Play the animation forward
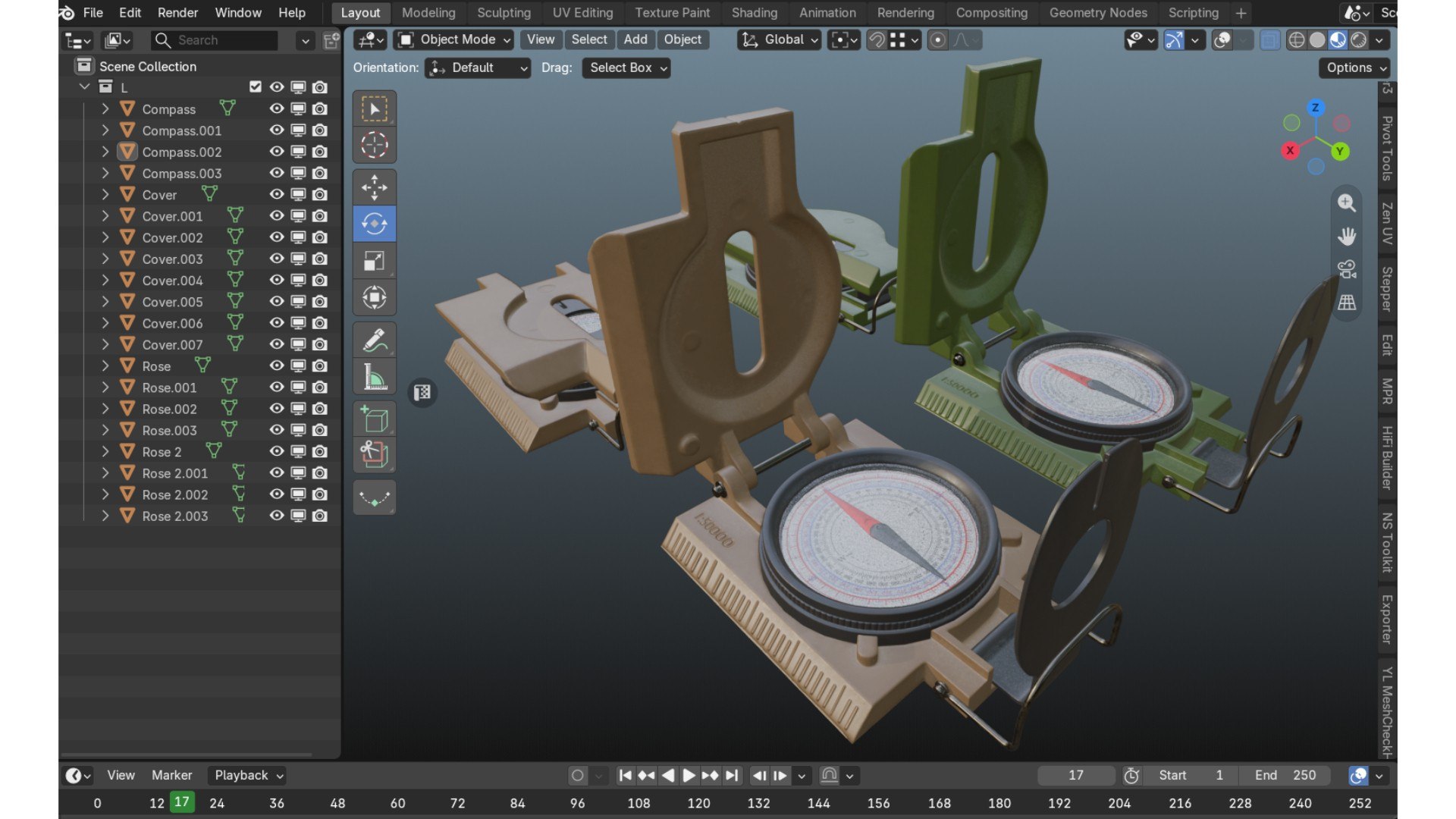This screenshot has width=1456, height=819. 689,775
